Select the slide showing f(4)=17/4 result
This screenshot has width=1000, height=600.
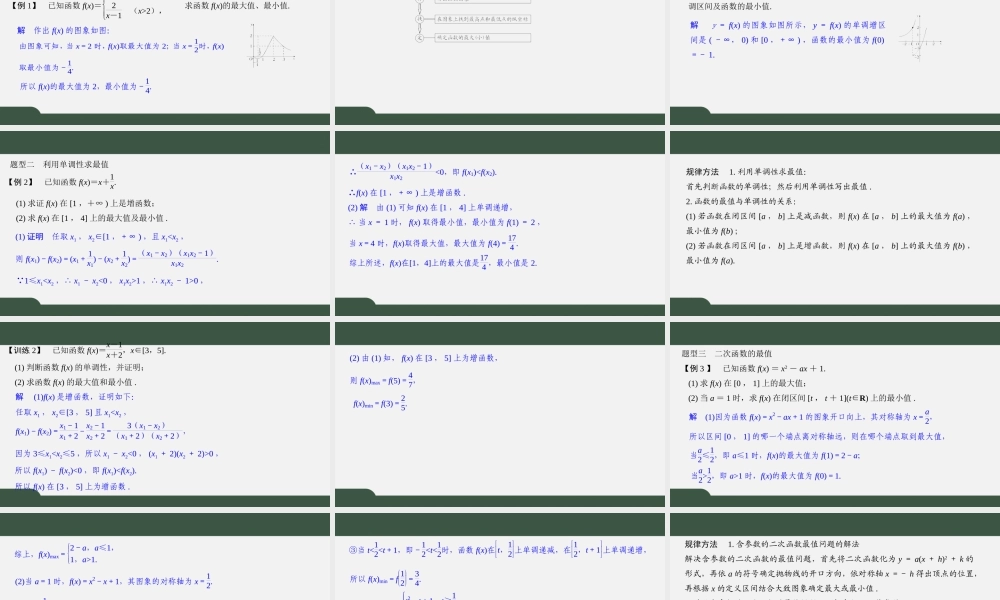(500, 230)
